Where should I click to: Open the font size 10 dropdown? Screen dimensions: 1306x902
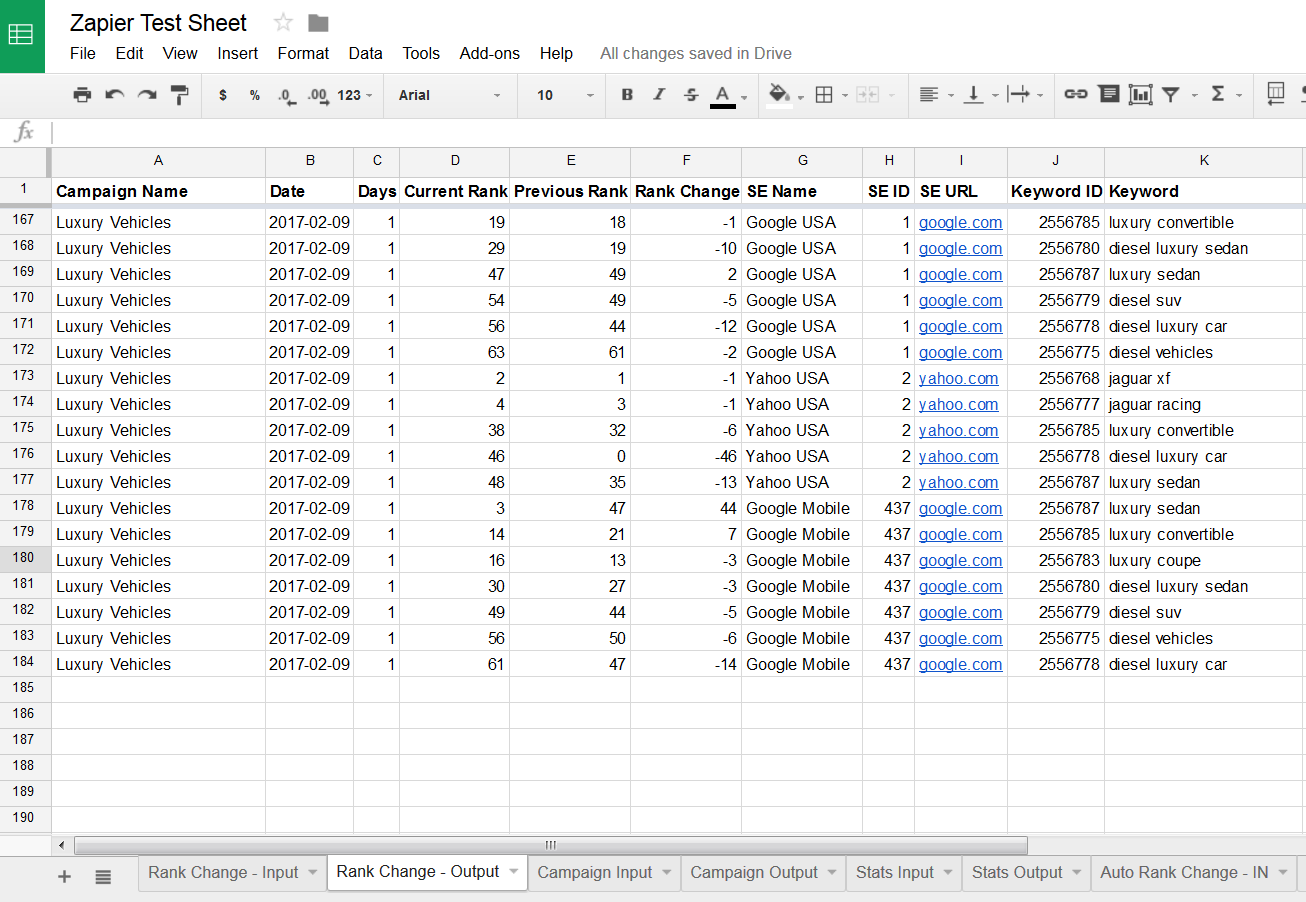click(565, 95)
